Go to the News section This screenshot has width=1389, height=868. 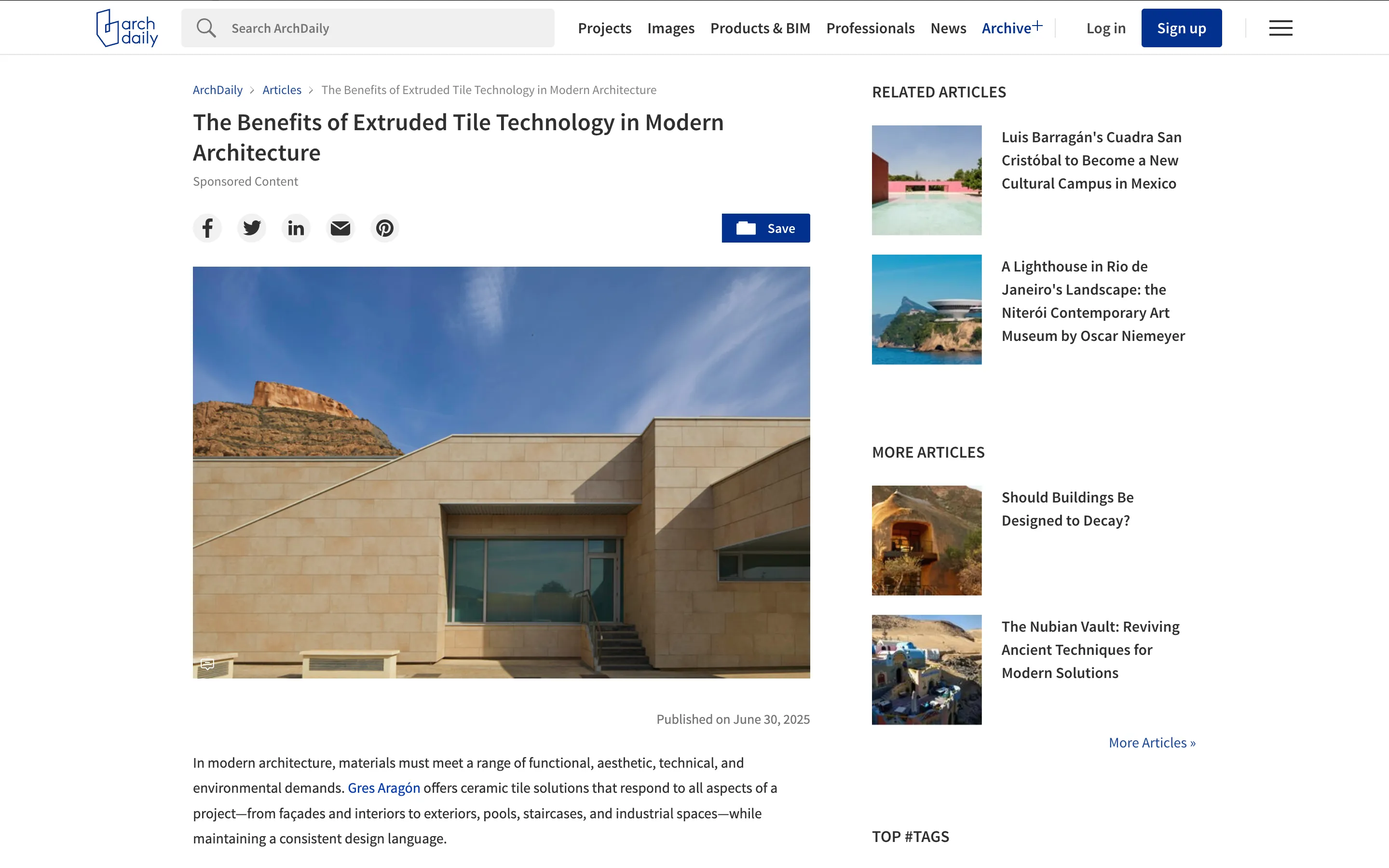[x=948, y=28]
